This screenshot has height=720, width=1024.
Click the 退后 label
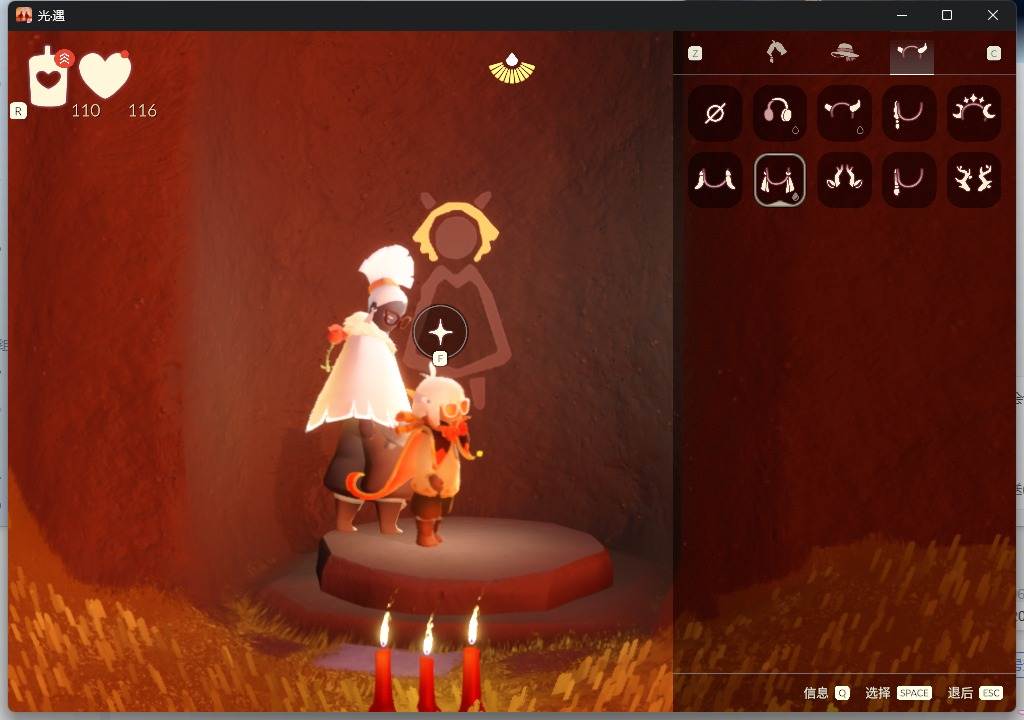point(960,693)
